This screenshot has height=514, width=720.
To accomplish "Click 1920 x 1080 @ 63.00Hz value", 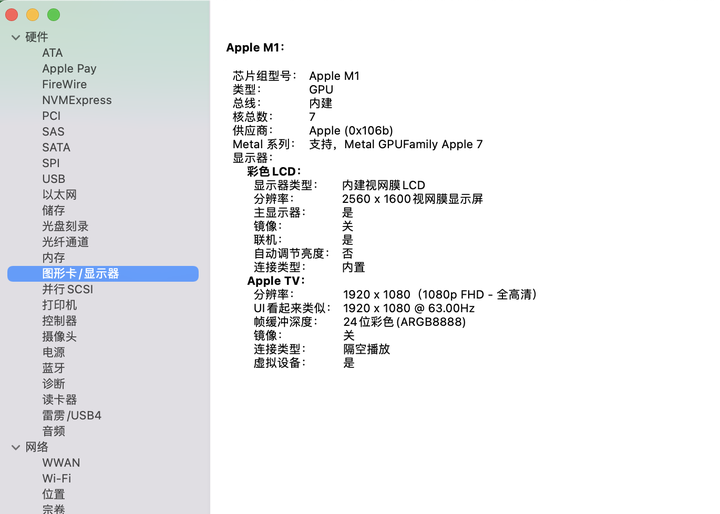I will tap(409, 308).
